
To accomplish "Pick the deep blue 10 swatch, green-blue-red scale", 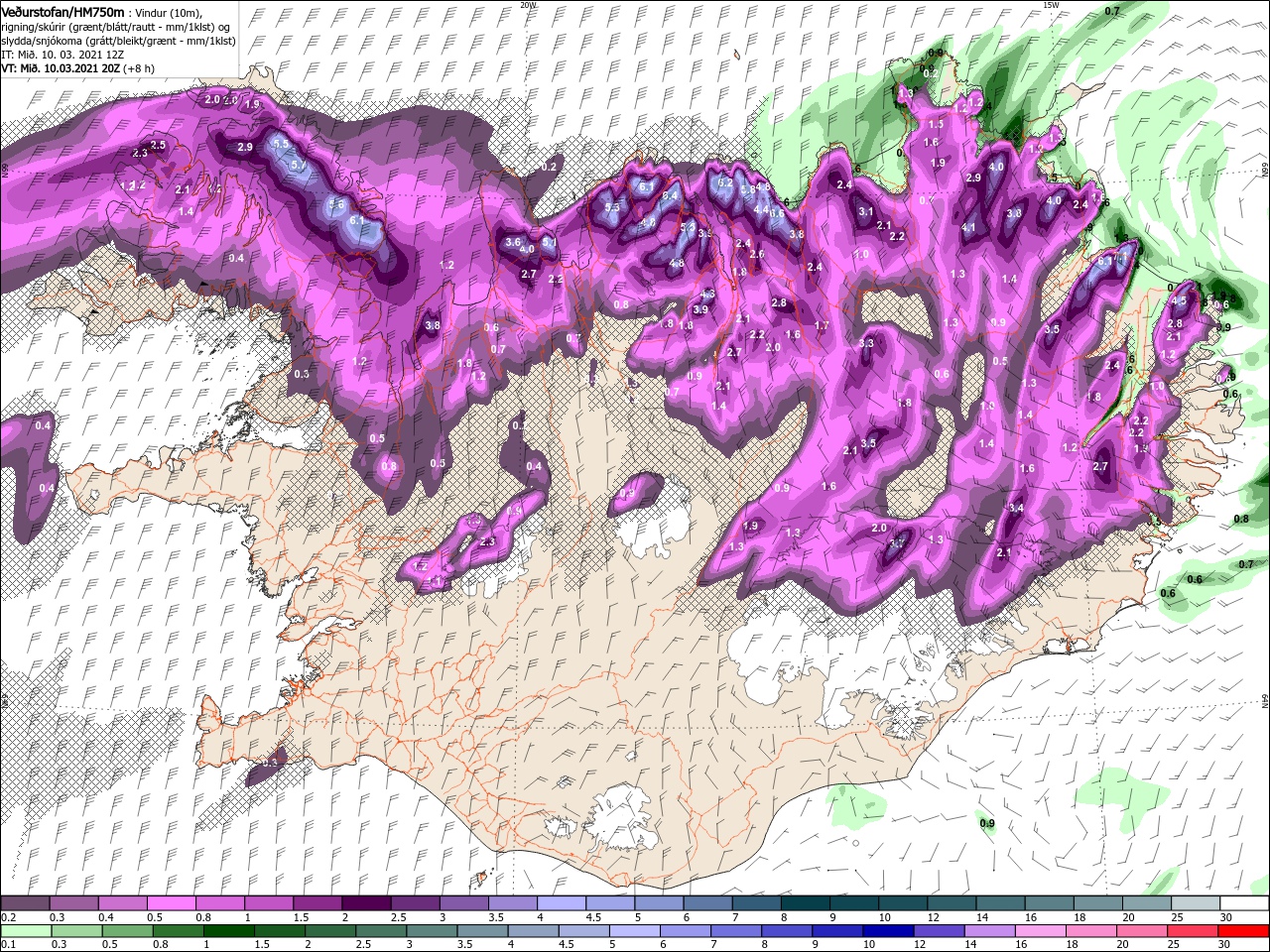I will [888, 930].
